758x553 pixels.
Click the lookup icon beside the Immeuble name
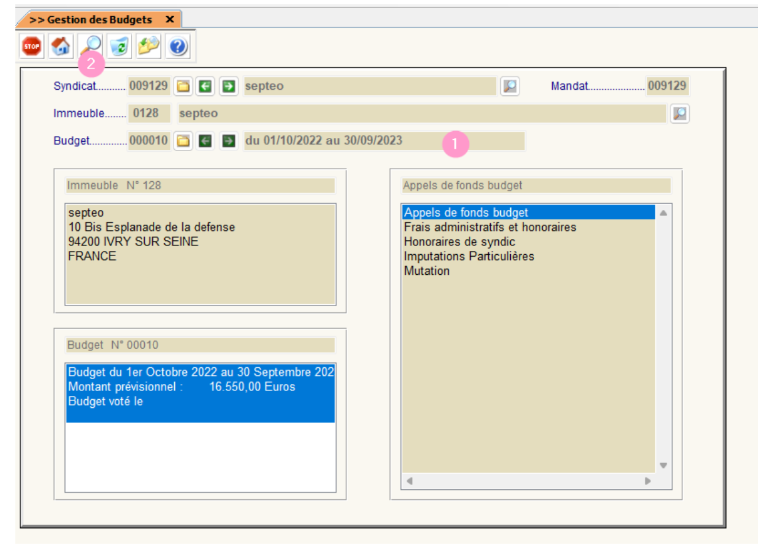(x=680, y=113)
